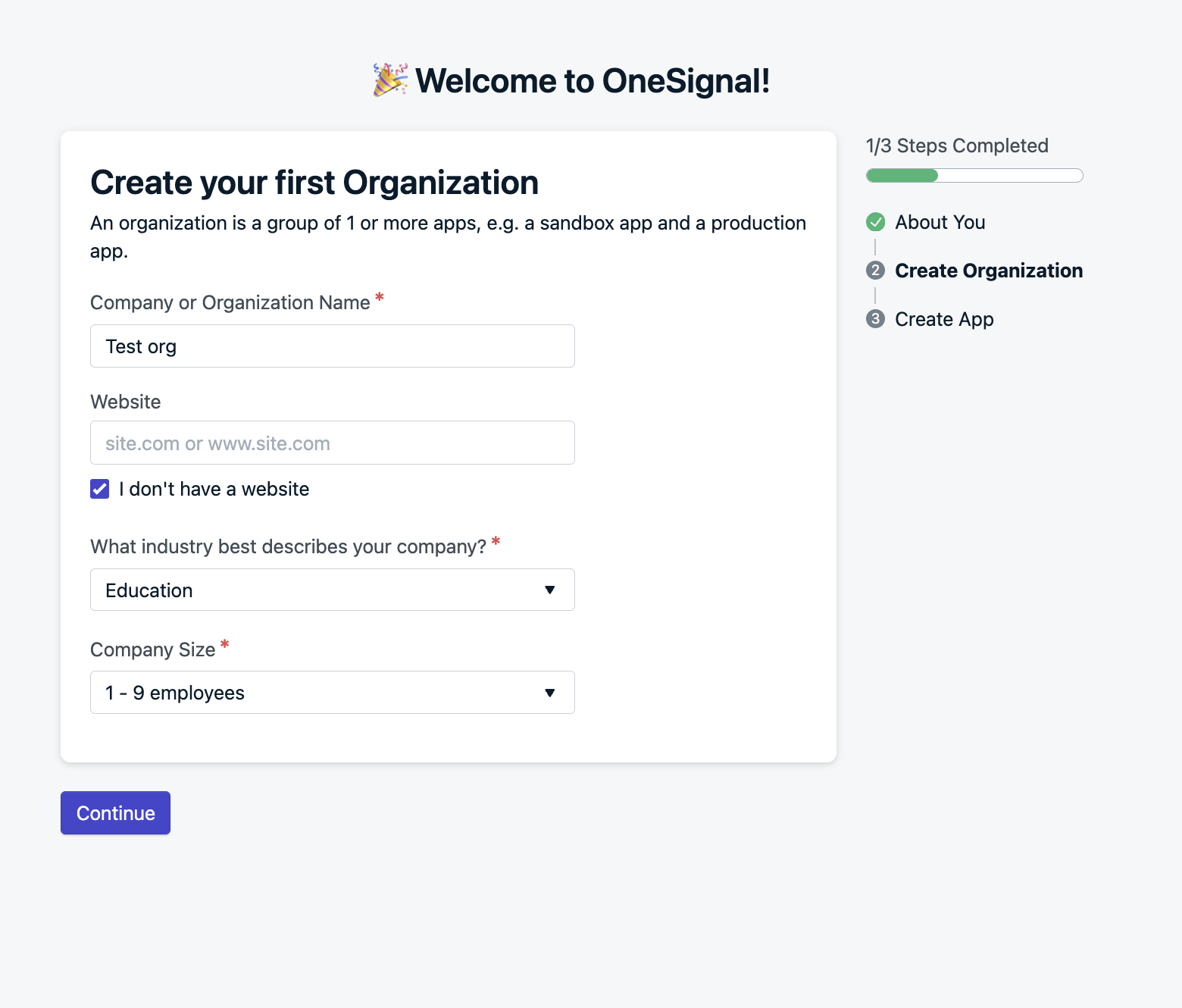Click the arrow on the industry dropdown
This screenshot has width=1182, height=1008.
tap(550, 590)
